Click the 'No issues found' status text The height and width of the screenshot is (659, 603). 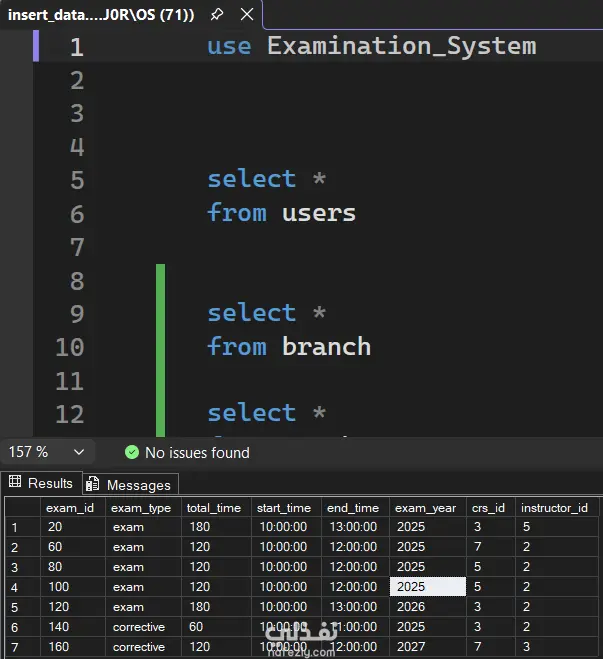tap(197, 453)
